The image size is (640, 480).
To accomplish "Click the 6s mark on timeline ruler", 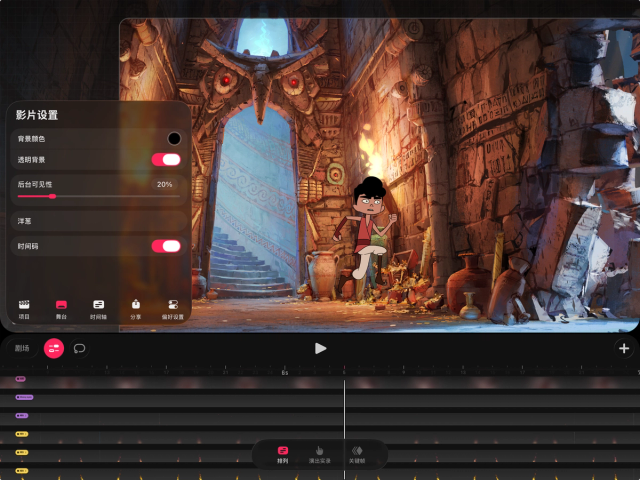I will point(285,372).
